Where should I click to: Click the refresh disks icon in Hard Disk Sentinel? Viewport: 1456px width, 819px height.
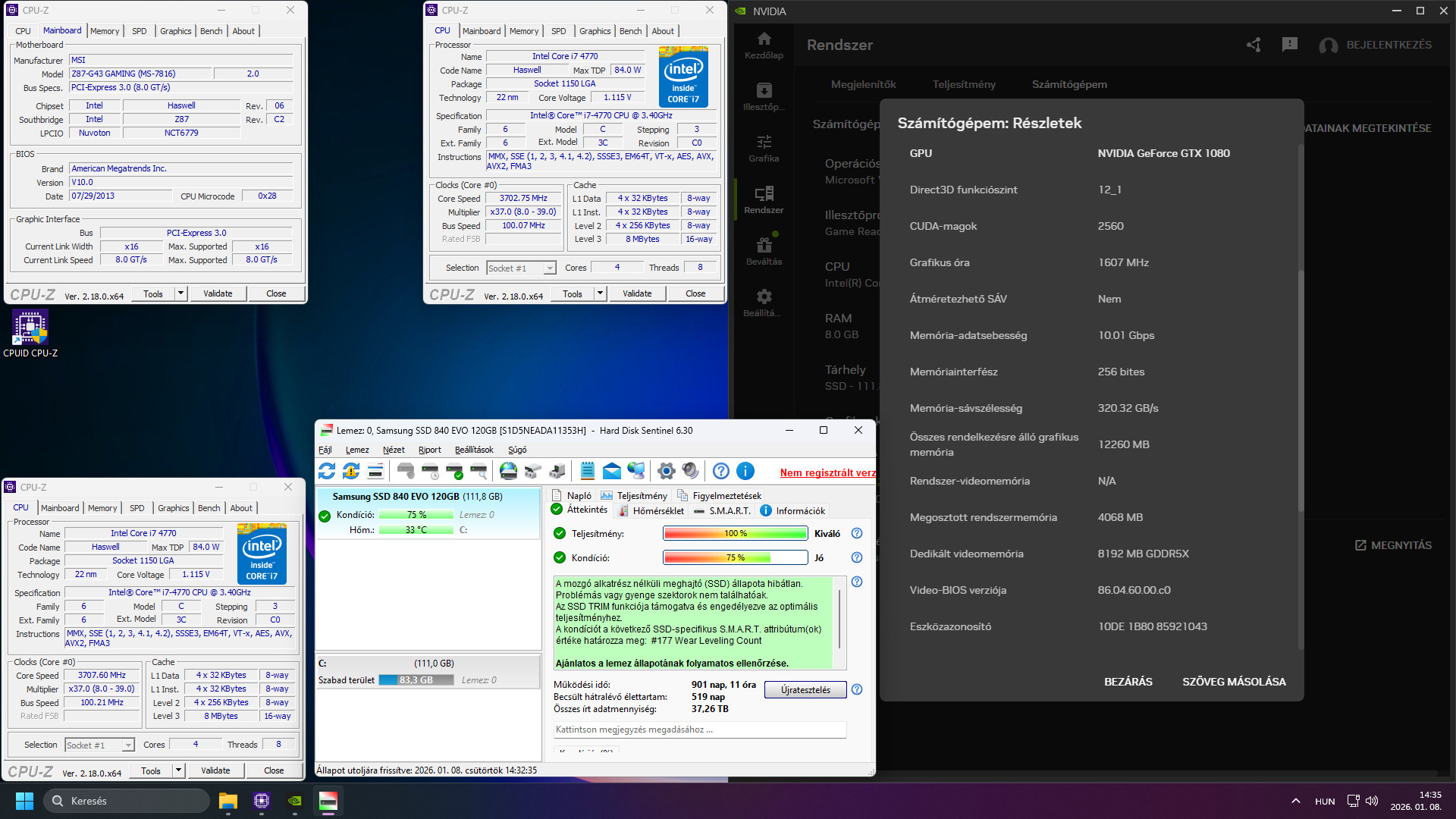(x=327, y=471)
